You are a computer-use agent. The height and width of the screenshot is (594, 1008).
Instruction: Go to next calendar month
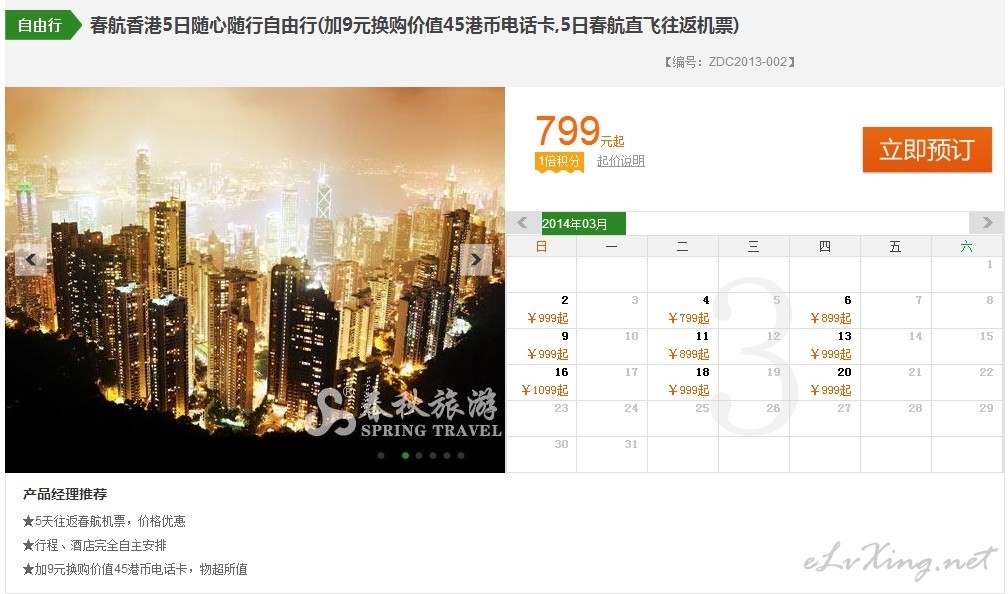coord(986,223)
